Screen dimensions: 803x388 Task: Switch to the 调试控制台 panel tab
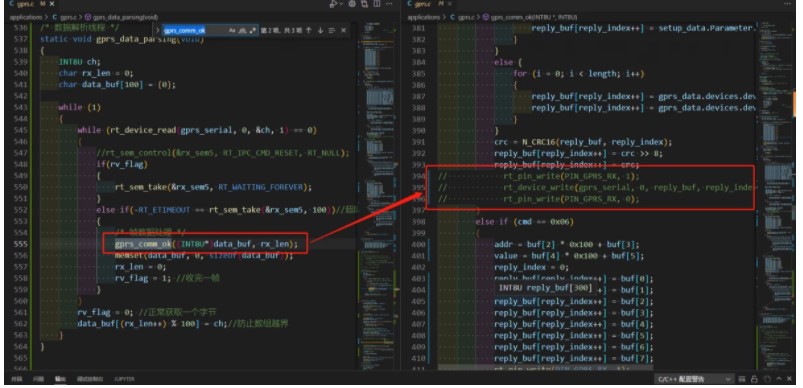(x=90, y=379)
